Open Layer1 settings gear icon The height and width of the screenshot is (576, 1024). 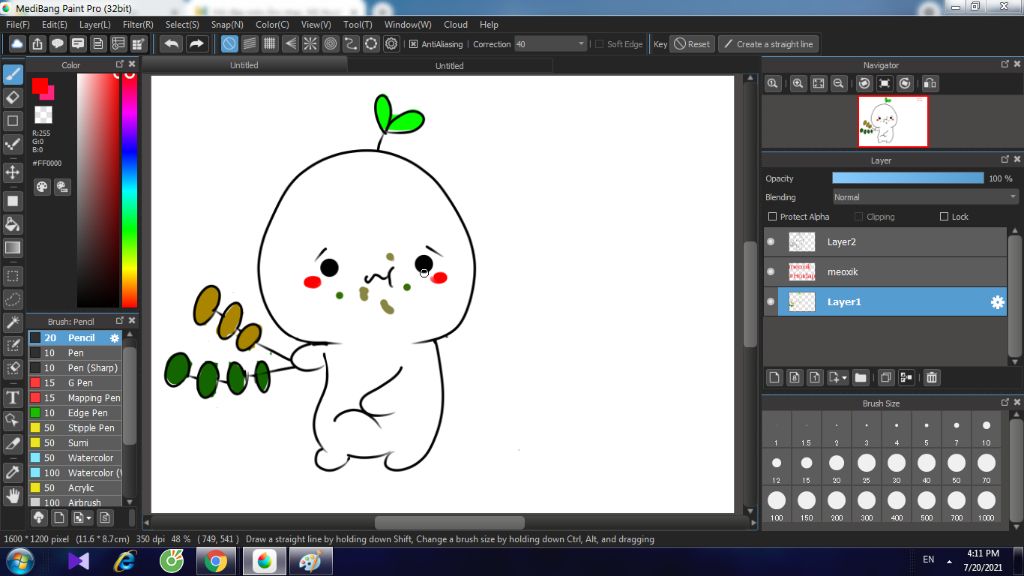point(996,302)
